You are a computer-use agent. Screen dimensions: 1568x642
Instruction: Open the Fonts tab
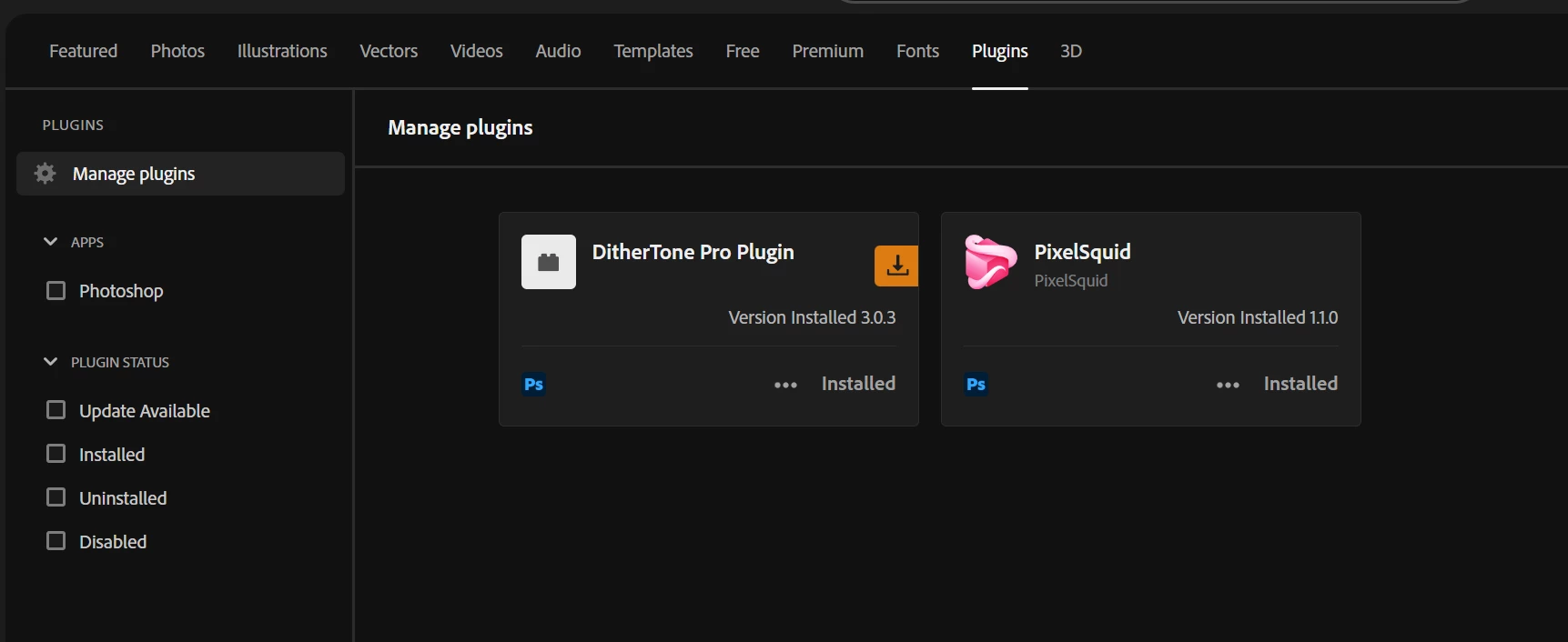[x=917, y=51]
